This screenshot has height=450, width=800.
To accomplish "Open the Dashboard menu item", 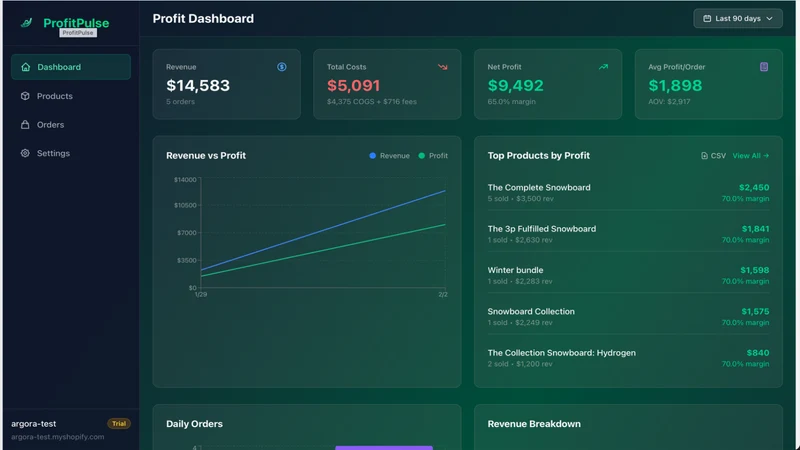I will click(x=71, y=67).
